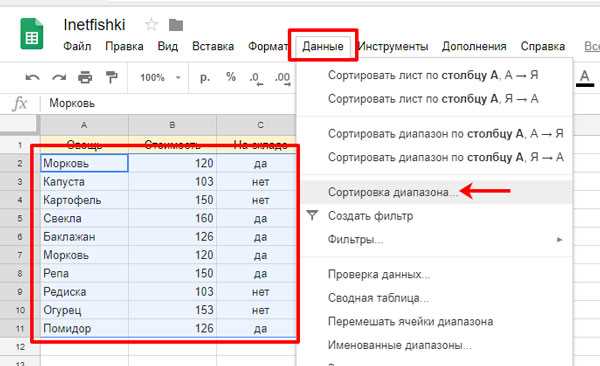The width and height of the screenshot is (600, 366).
Task: Click the Картофель cell
Action: tap(84, 200)
